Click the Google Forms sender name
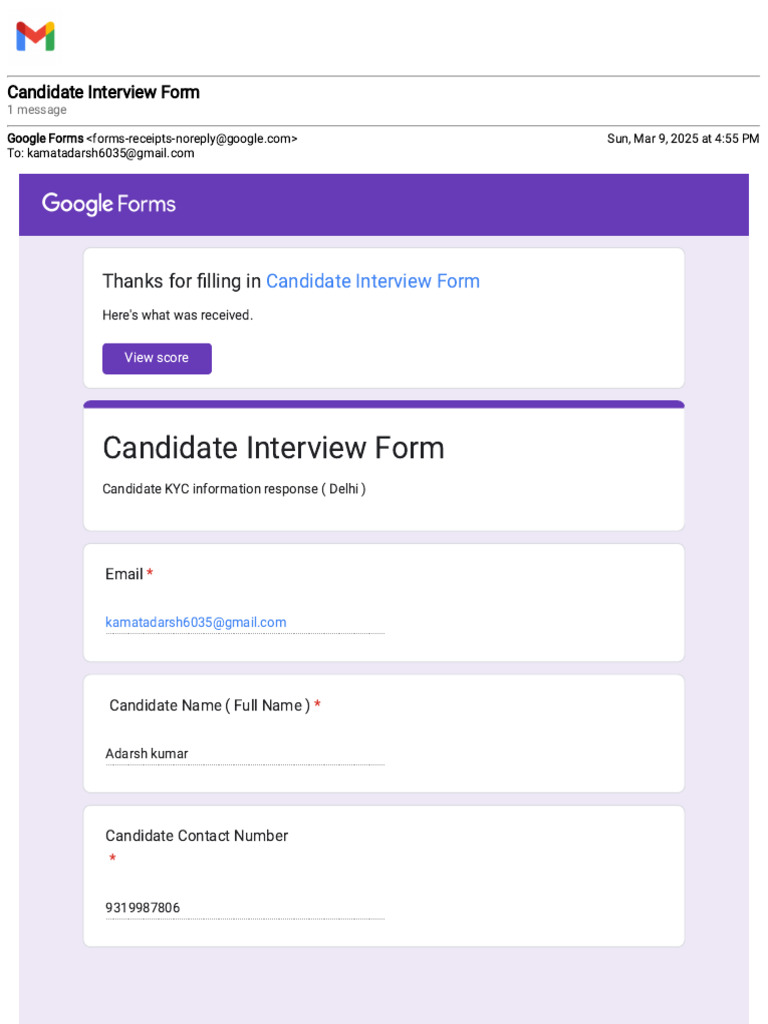The height and width of the screenshot is (1024, 768). tap(45, 139)
